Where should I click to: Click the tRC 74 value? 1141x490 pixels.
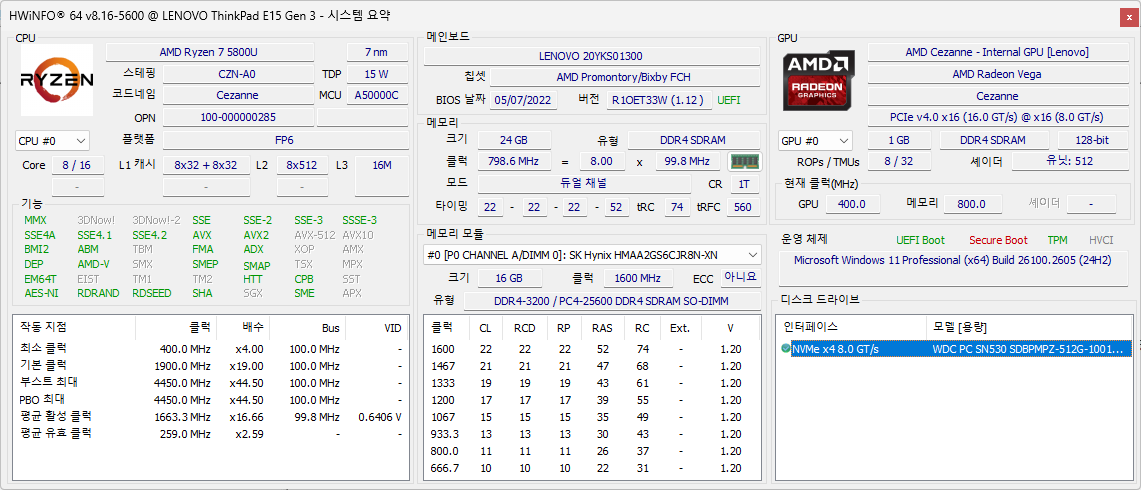(677, 208)
